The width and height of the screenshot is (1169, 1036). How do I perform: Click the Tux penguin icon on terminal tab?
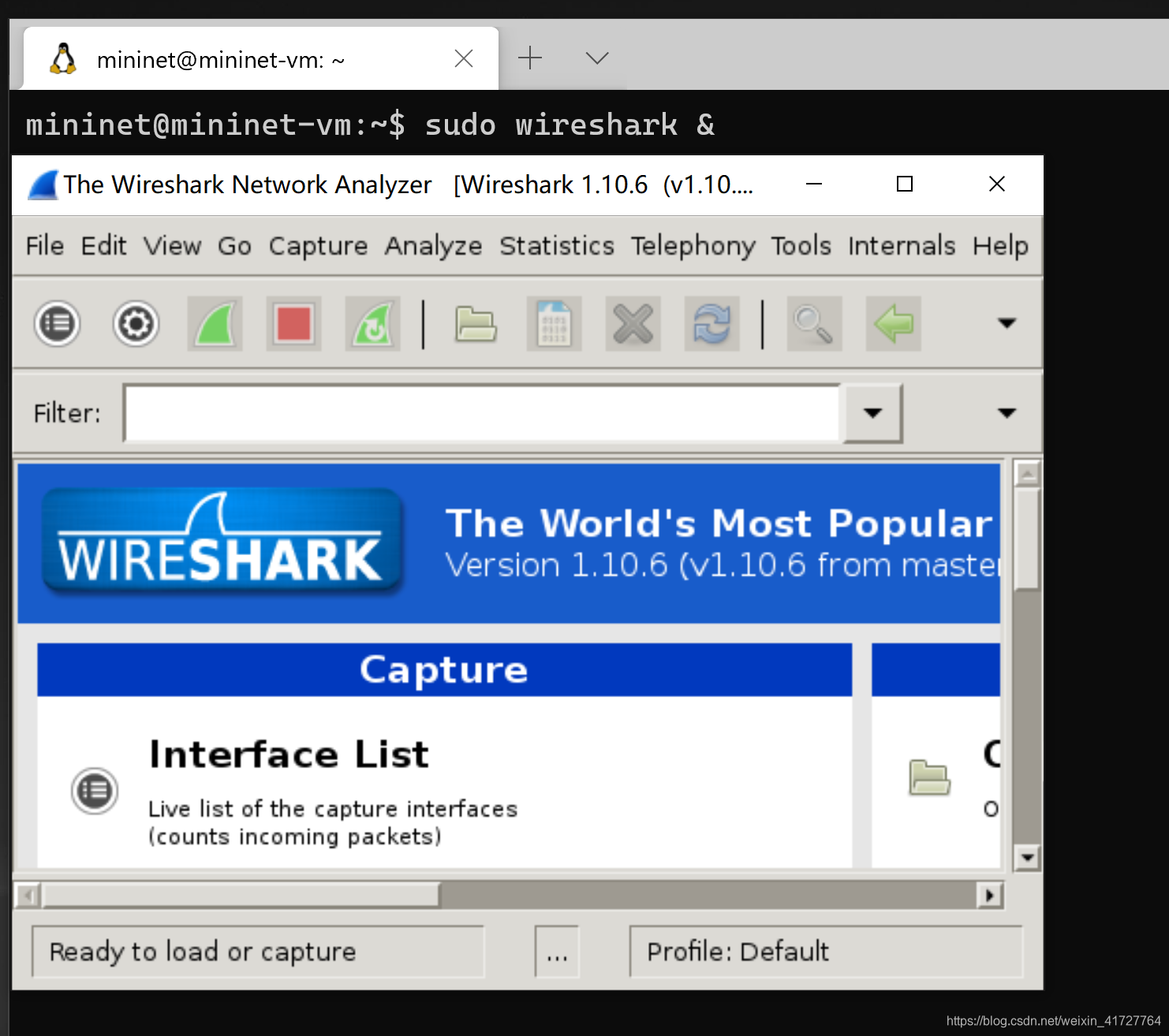click(x=63, y=59)
